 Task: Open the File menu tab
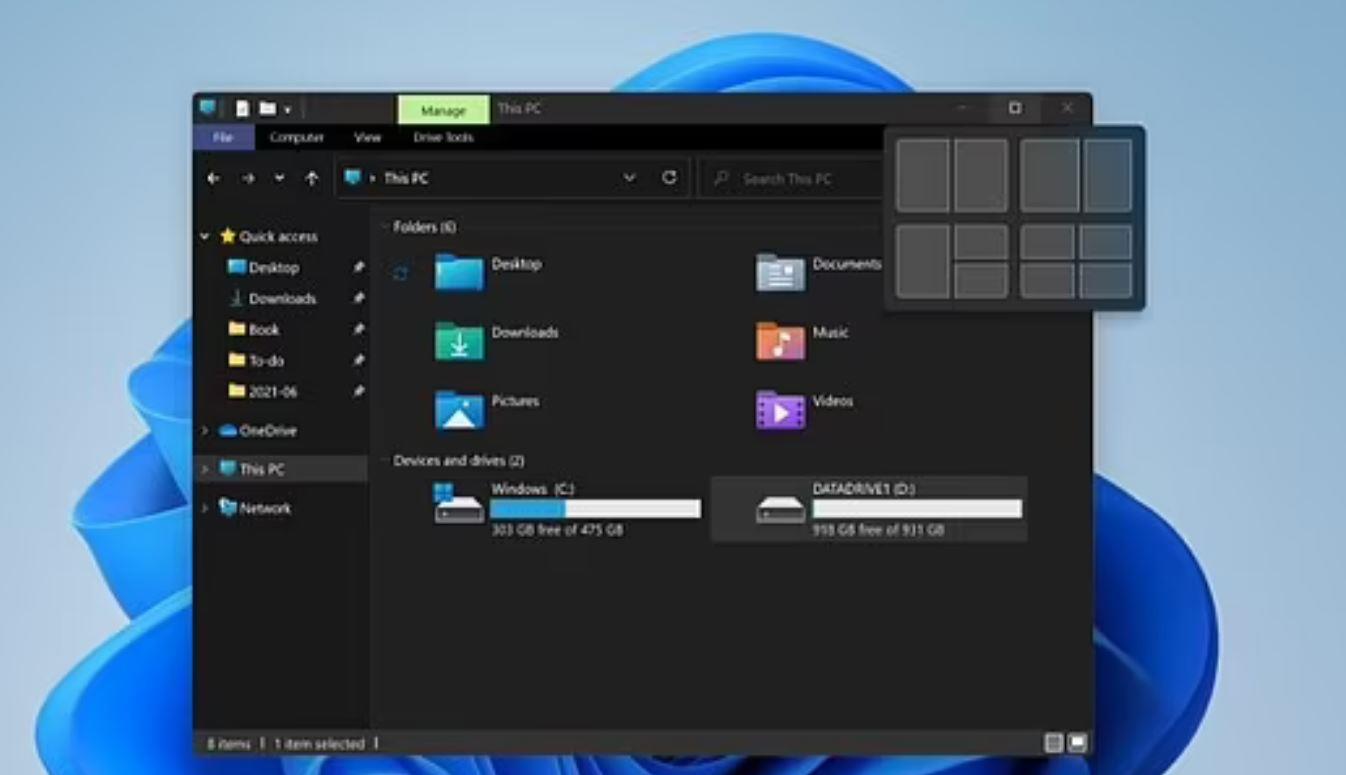[222, 137]
